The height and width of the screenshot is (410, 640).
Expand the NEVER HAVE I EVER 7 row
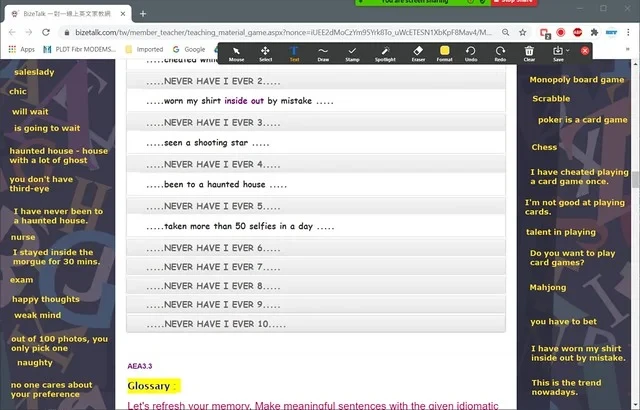click(316, 267)
